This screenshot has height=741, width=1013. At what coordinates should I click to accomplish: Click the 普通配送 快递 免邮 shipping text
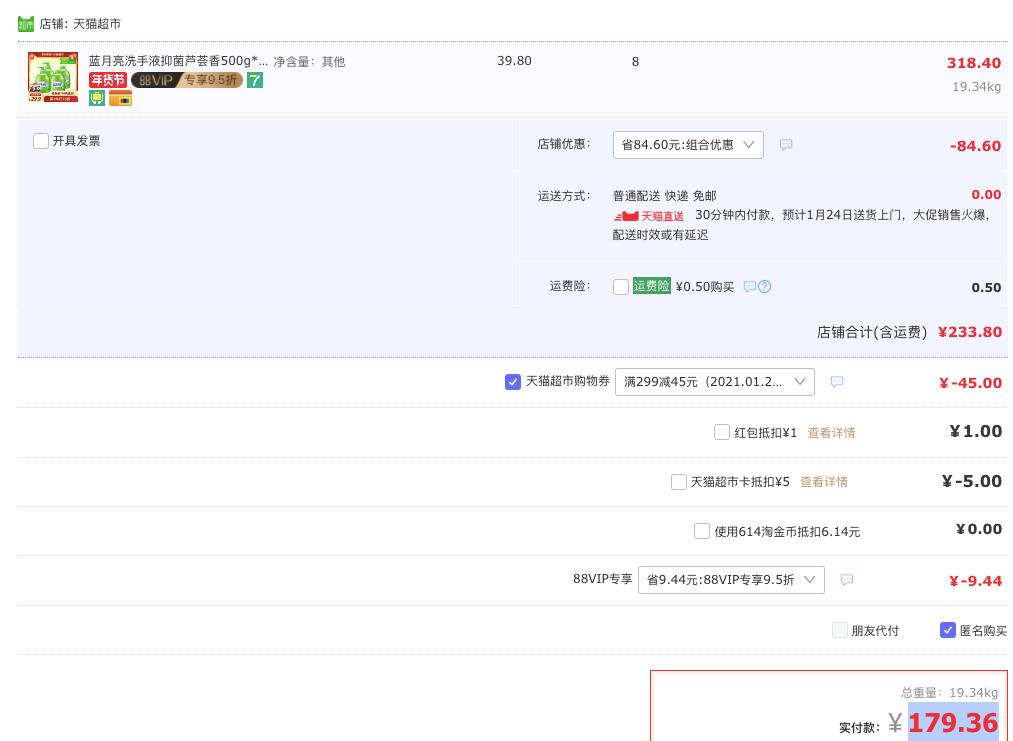click(665, 196)
